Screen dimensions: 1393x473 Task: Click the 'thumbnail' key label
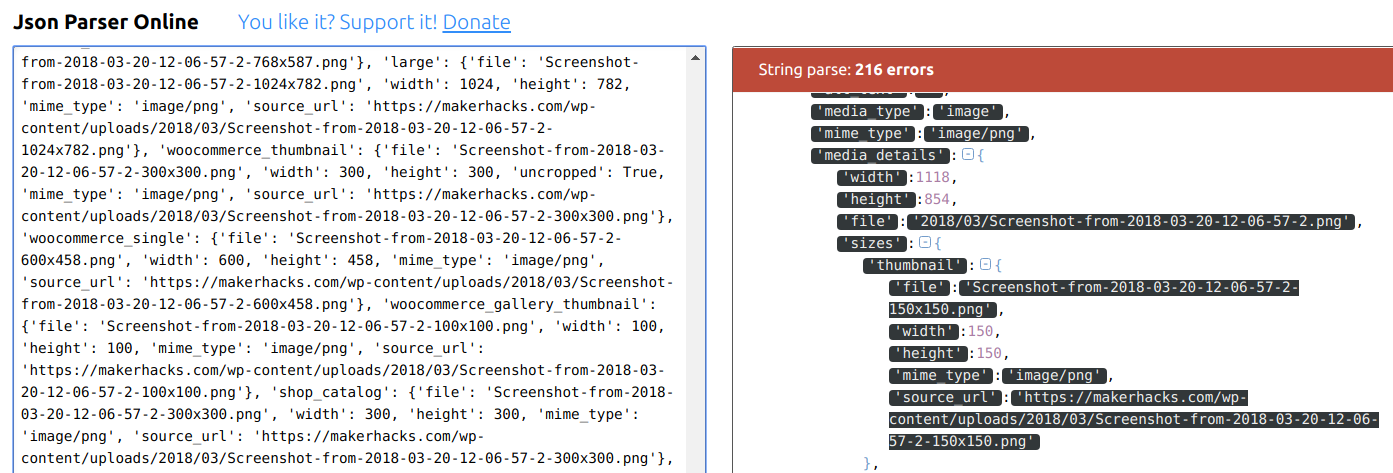(915, 265)
